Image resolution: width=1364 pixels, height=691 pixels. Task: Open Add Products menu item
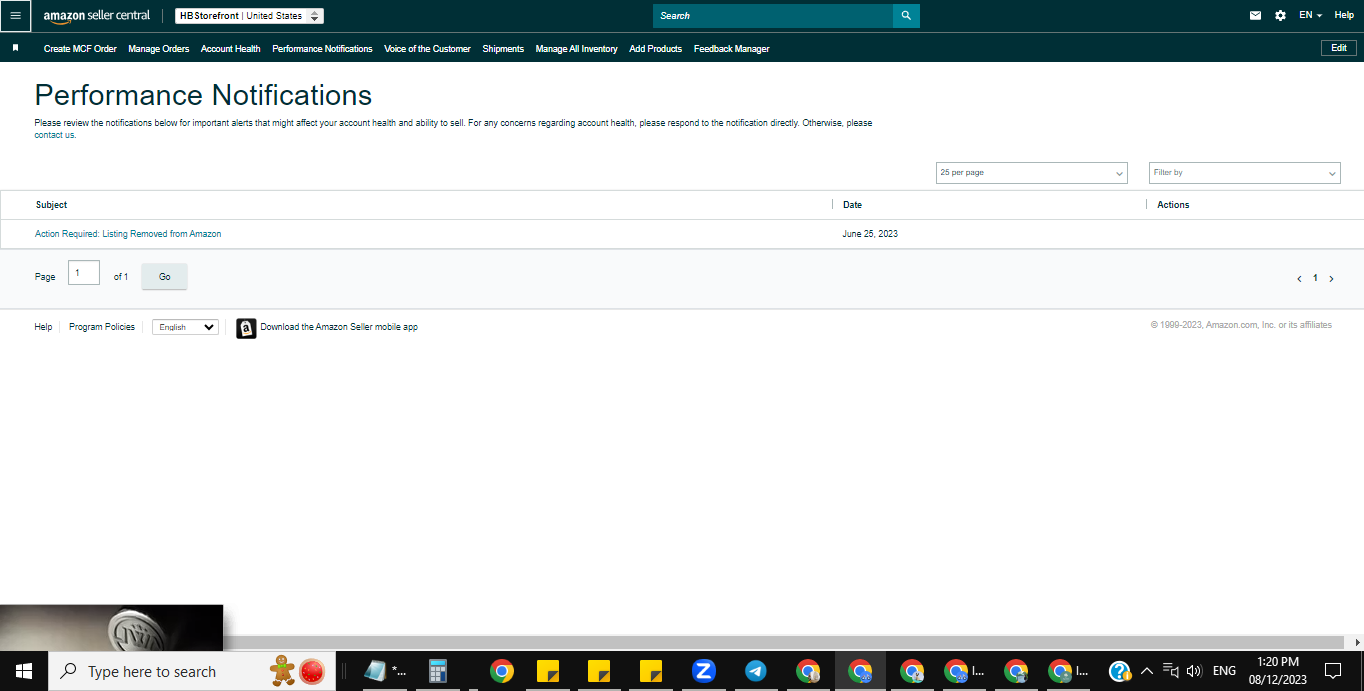point(655,49)
